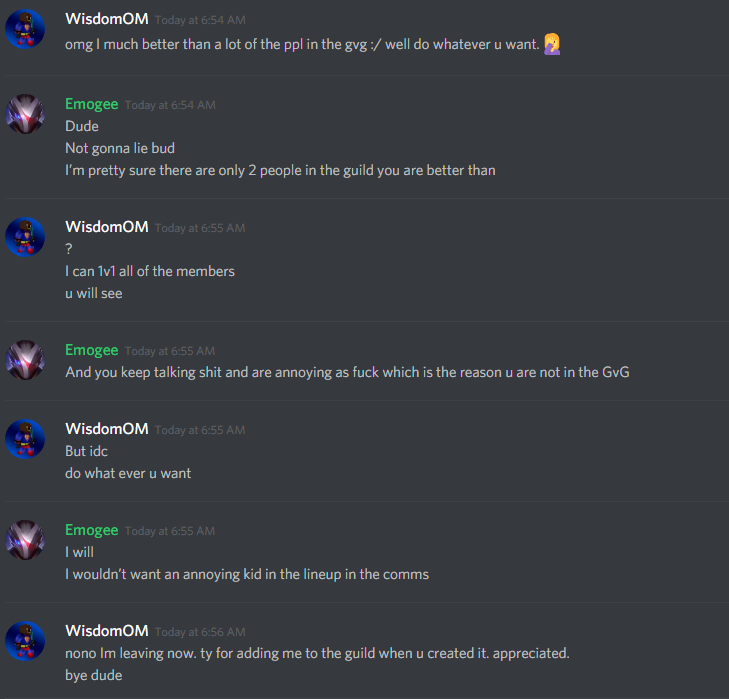This screenshot has height=699, width=729.
Task: Click the 'Today at 6:56 AM' timestamp
Action: pos(200,632)
